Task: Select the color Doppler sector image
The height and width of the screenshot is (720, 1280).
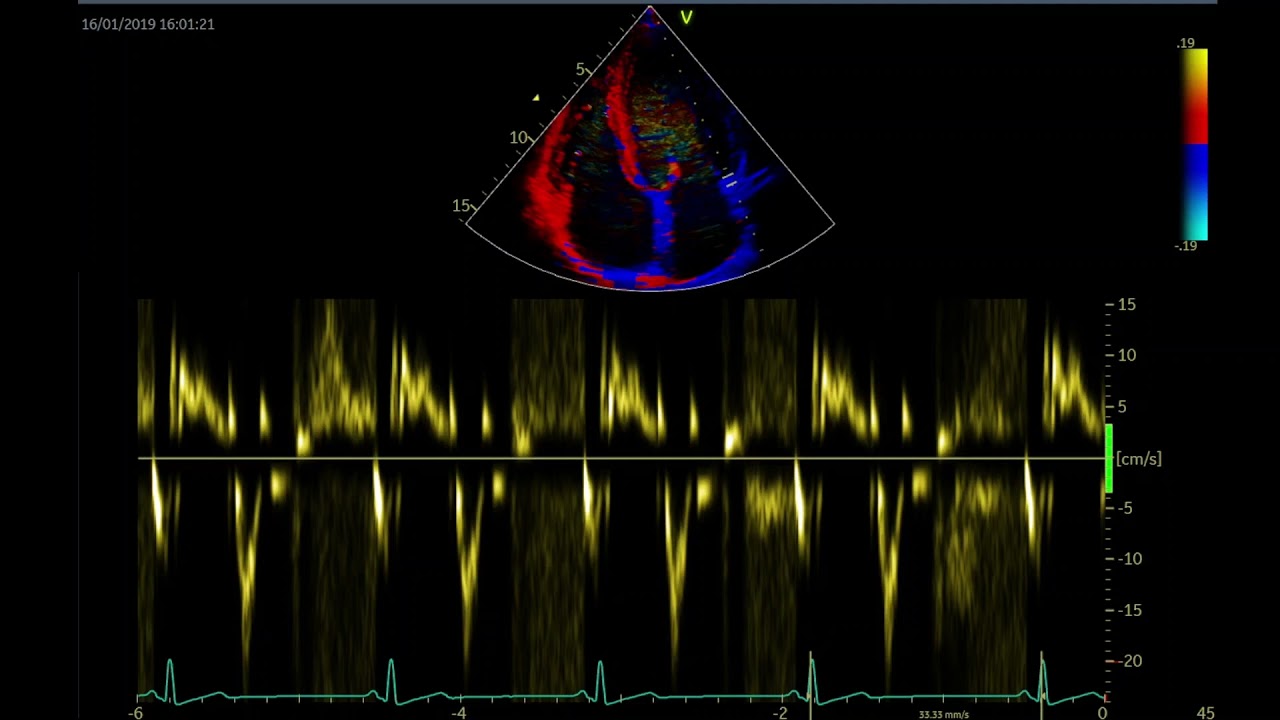Action: tap(650, 149)
